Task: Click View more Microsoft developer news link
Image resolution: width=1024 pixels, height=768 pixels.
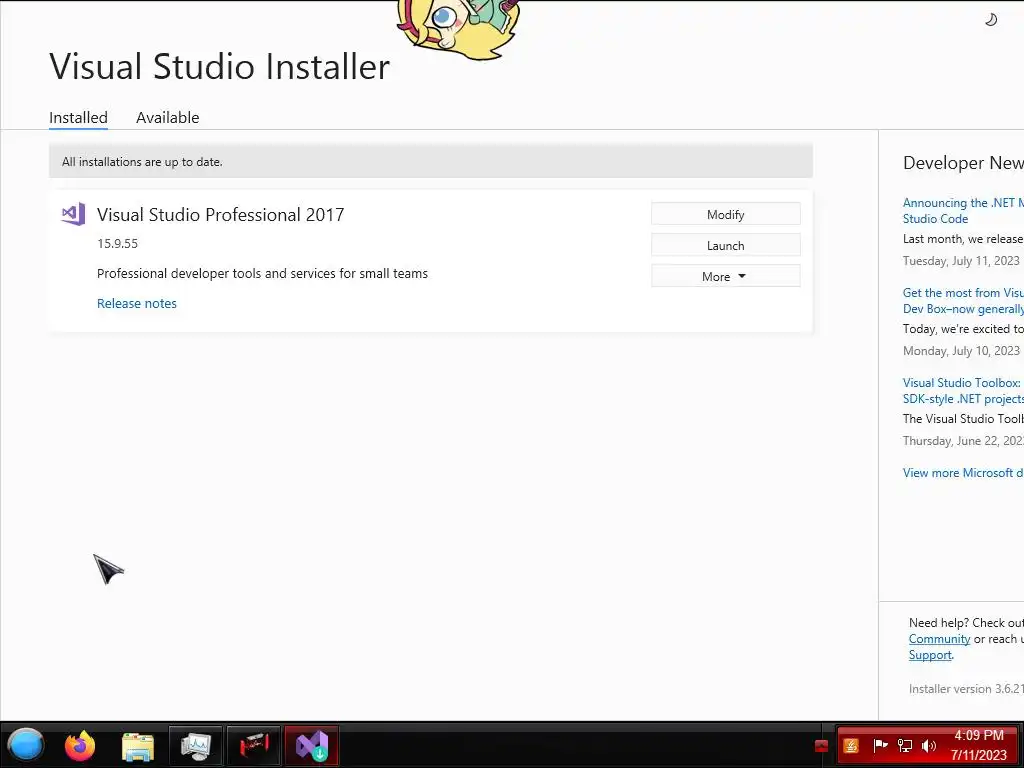Action: click(x=963, y=473)
